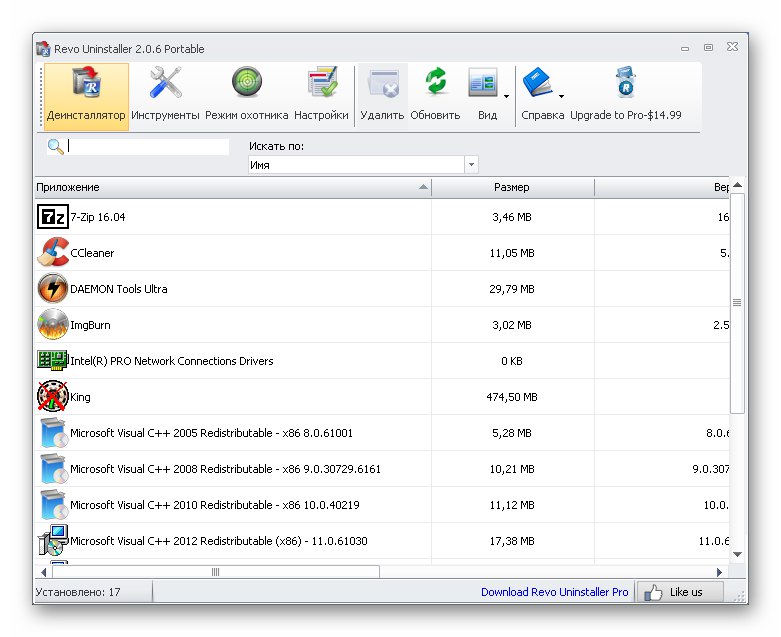The width and height of the screenshot is (781, 637).
Task: Select Microsoft Visual C++ 2010 Redistributable text
Action: pyautogui.click(x=215, y=505)
